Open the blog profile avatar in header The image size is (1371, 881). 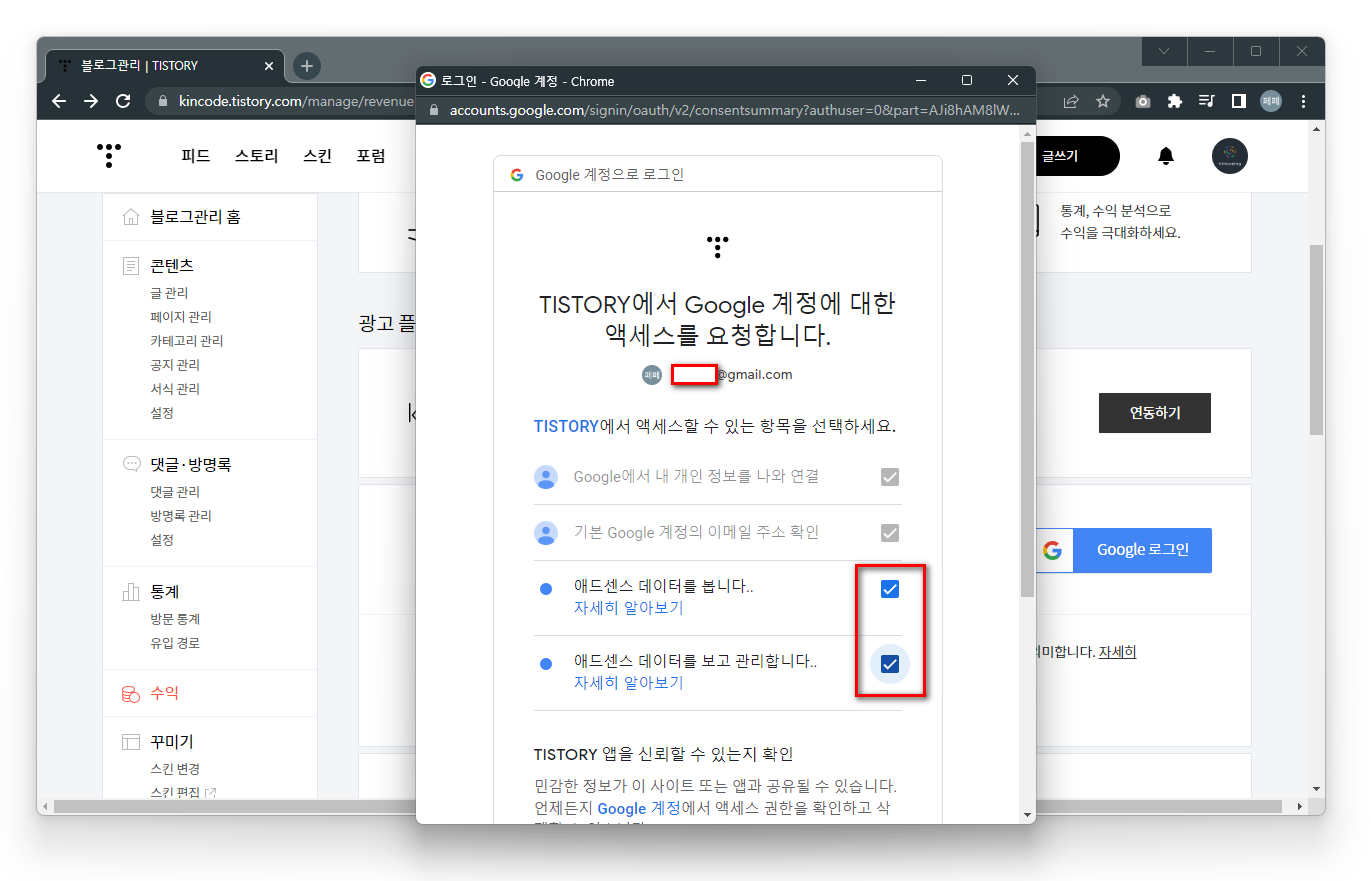tap(1230, 156)
